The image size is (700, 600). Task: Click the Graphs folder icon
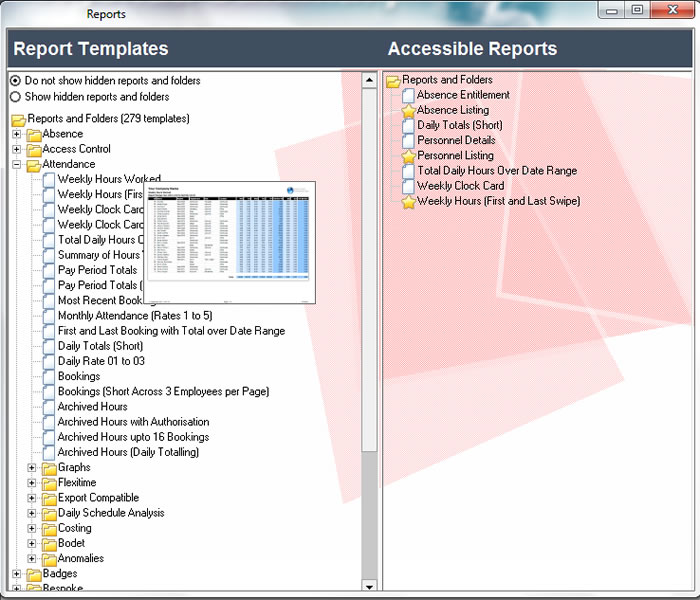[x=49, y=468]
